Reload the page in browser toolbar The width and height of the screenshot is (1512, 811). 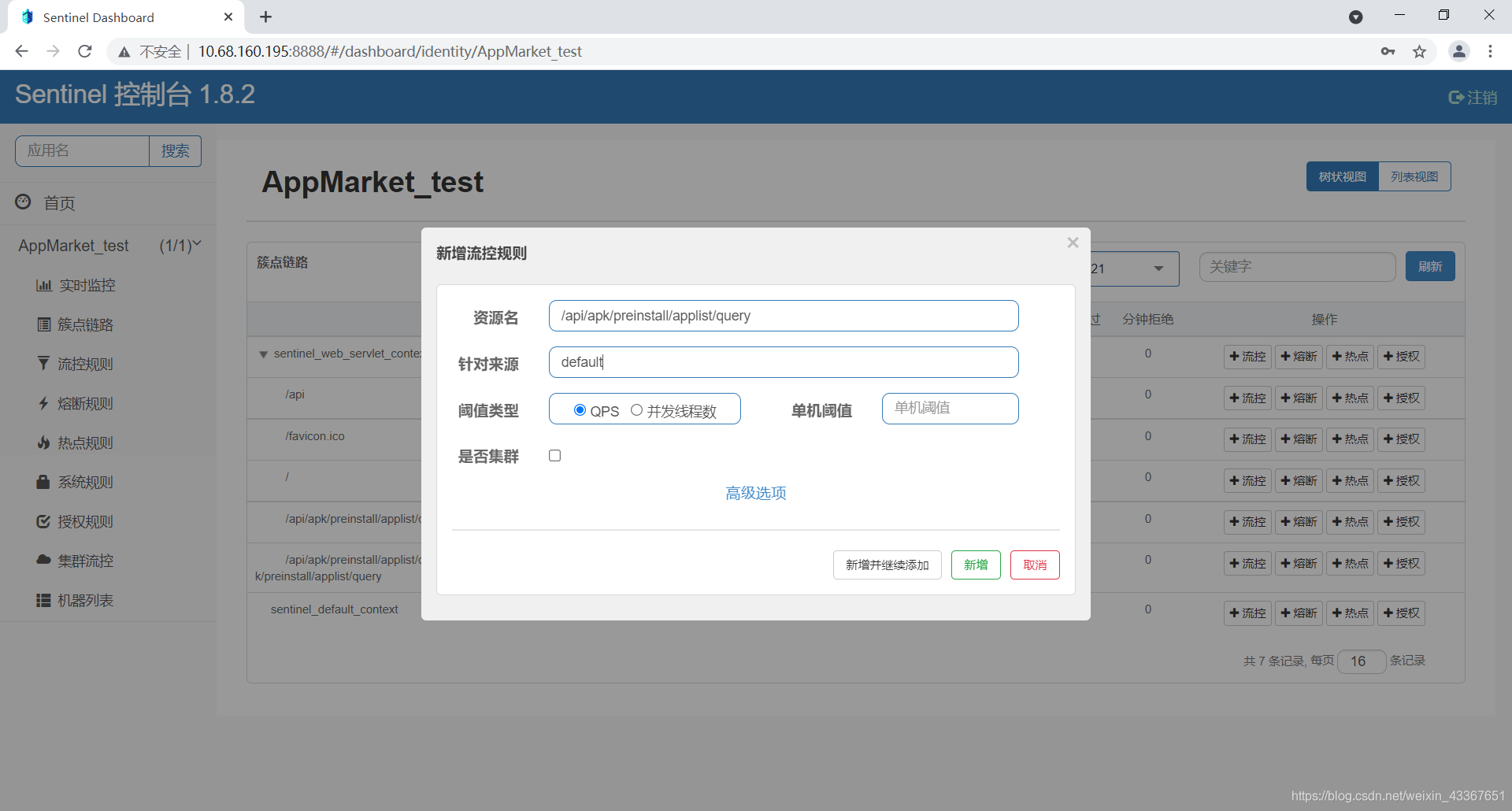point(85,51)
